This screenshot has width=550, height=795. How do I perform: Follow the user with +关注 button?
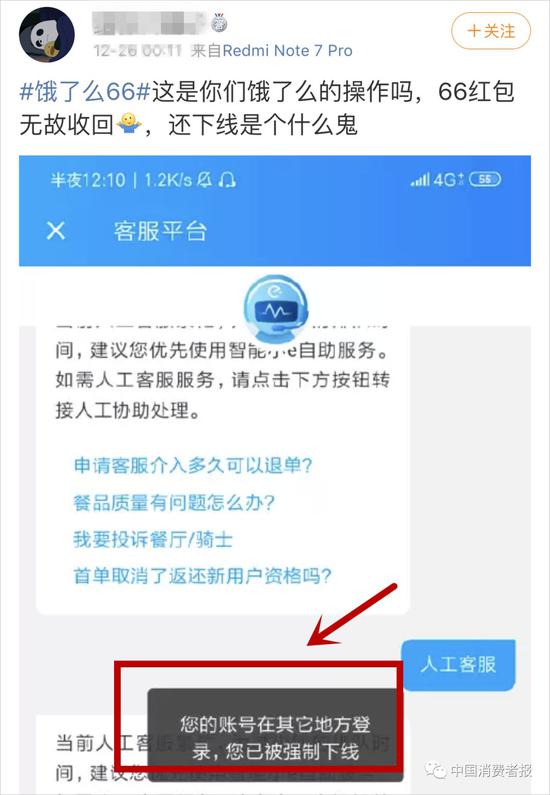pos(491,31)
